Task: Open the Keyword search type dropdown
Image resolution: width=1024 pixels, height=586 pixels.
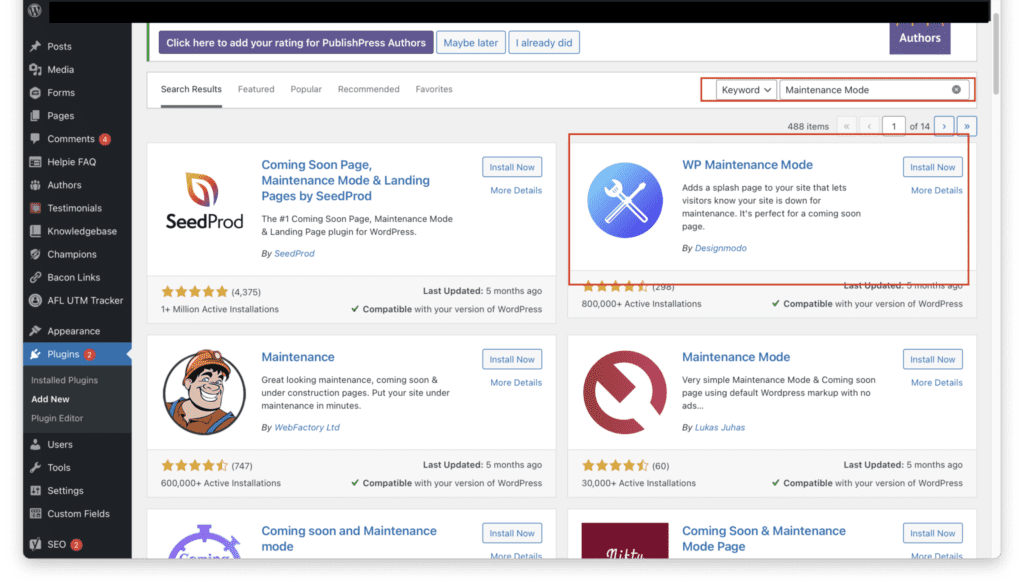Action: 747,90
